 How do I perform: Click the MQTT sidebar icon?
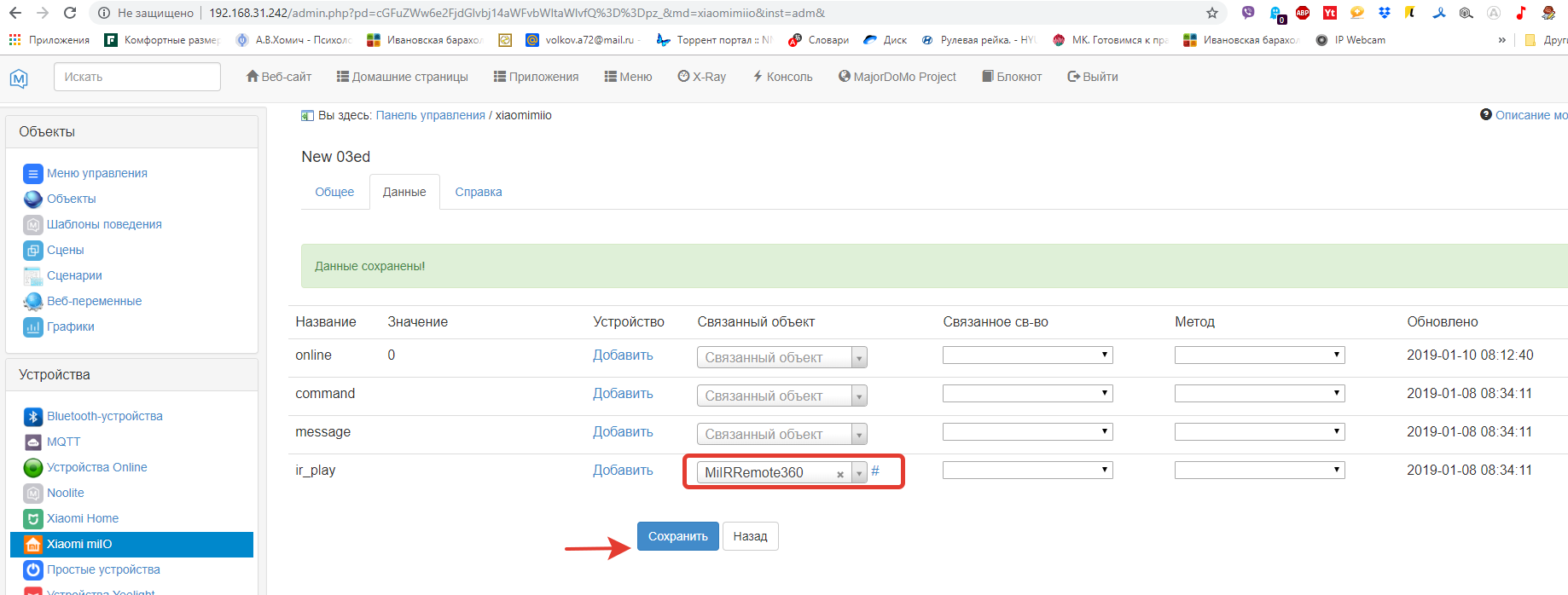33,442
